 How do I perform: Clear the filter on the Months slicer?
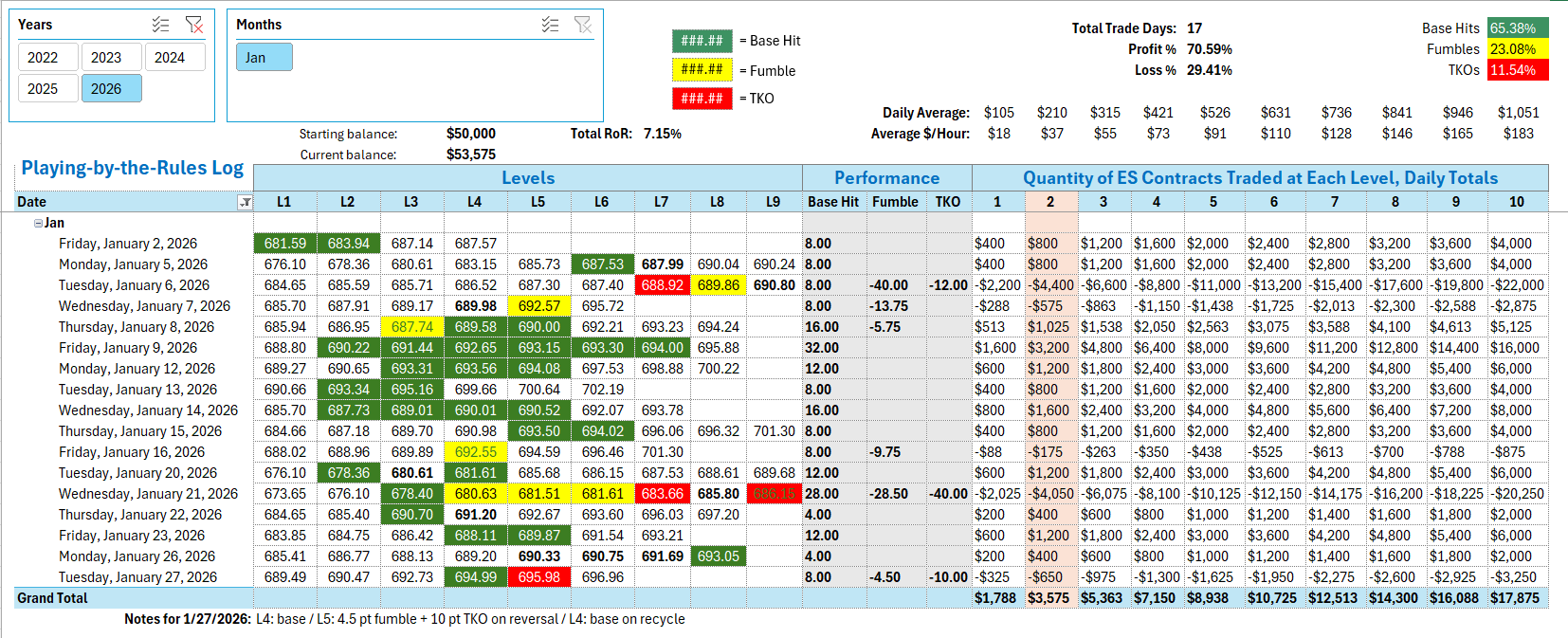[x=583, y=25]
